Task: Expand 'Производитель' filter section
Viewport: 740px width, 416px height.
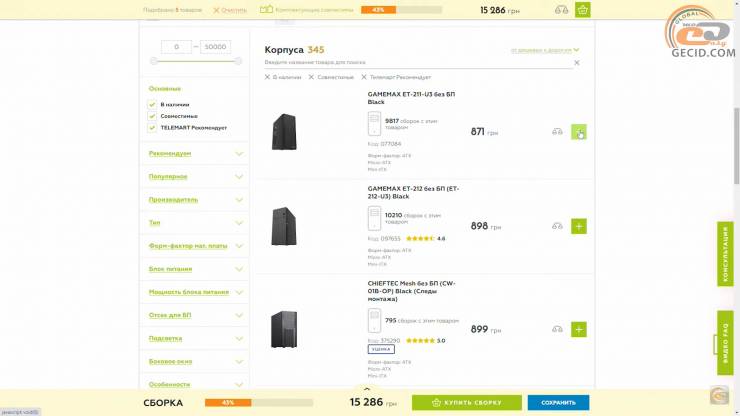Action: (x=195, y=200)
